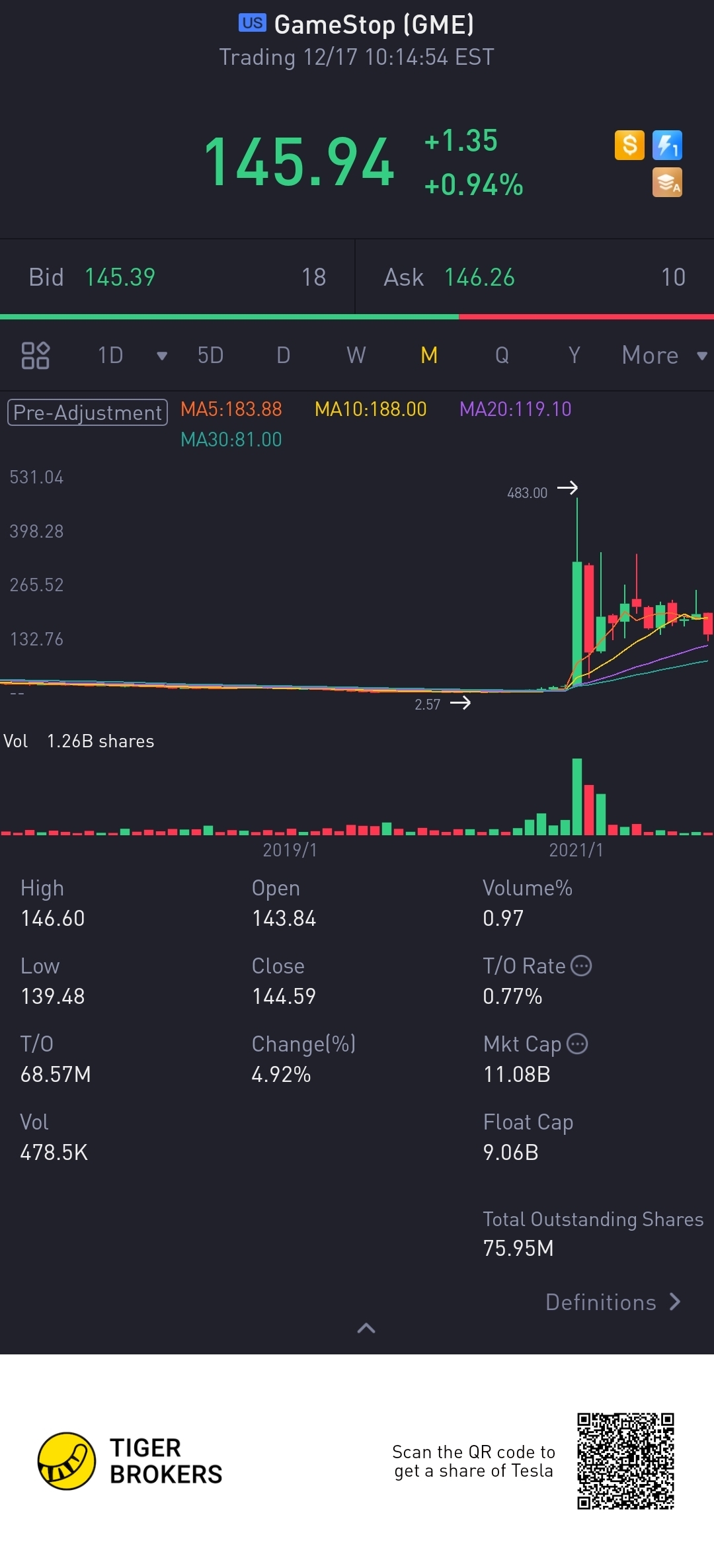
Task: Open T/O Rate info bubble icon
Action: tap(581, 966)
